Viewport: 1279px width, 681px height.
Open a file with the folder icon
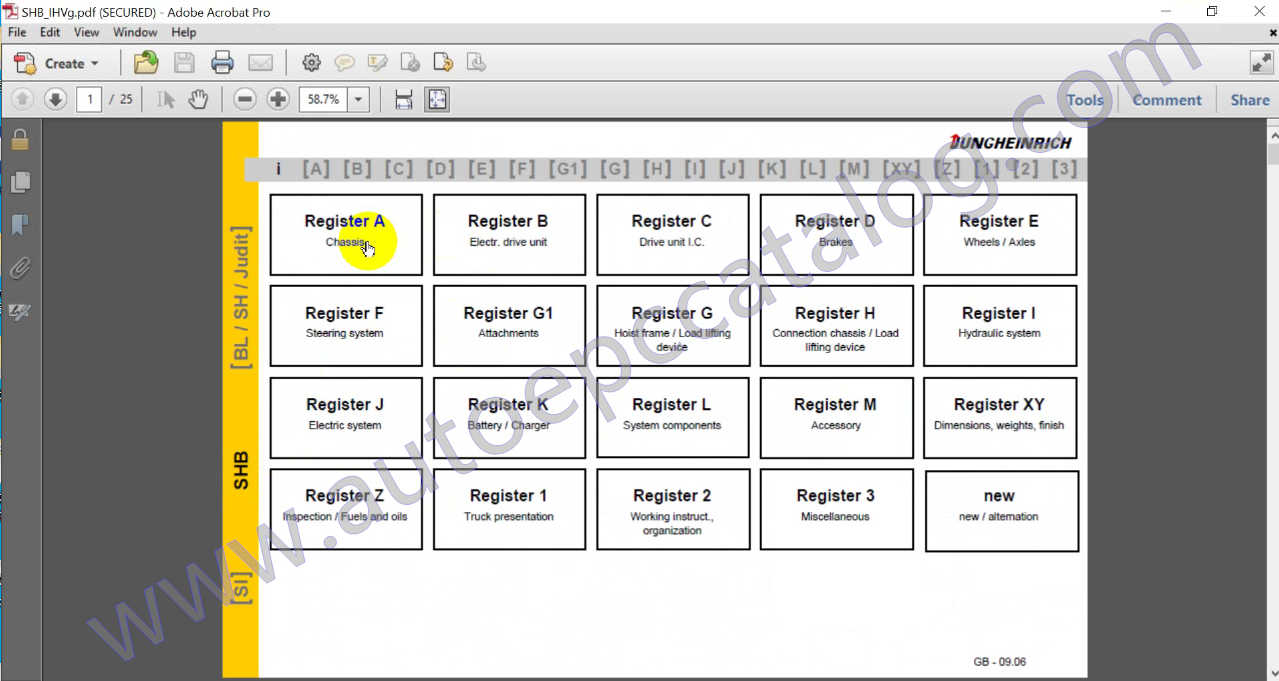pos(146,63)
